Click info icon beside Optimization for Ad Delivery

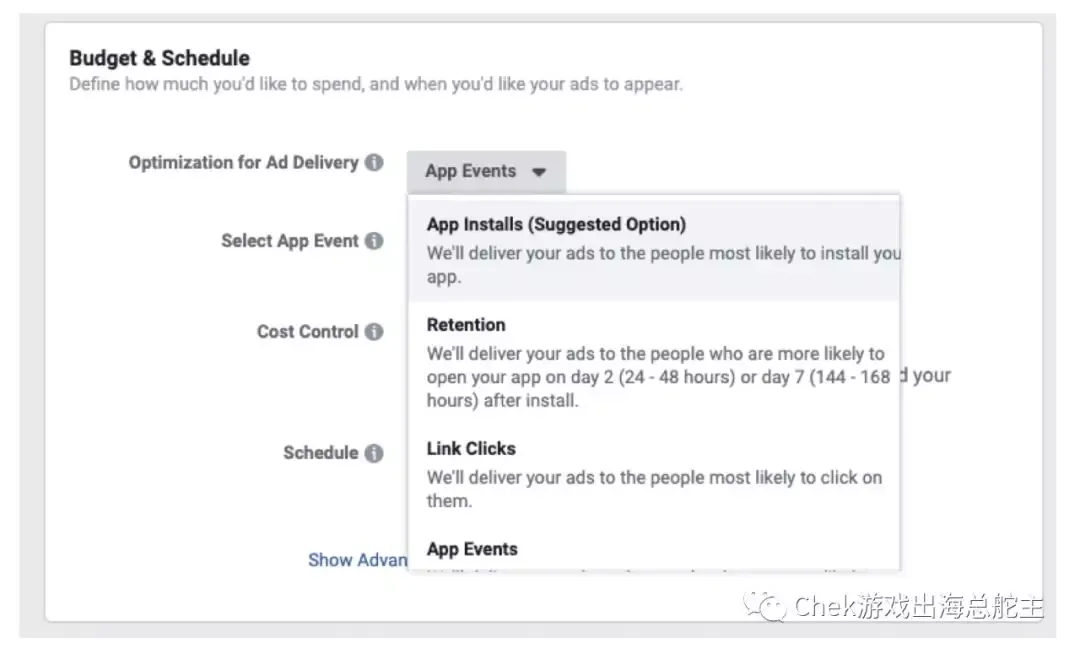374,162
